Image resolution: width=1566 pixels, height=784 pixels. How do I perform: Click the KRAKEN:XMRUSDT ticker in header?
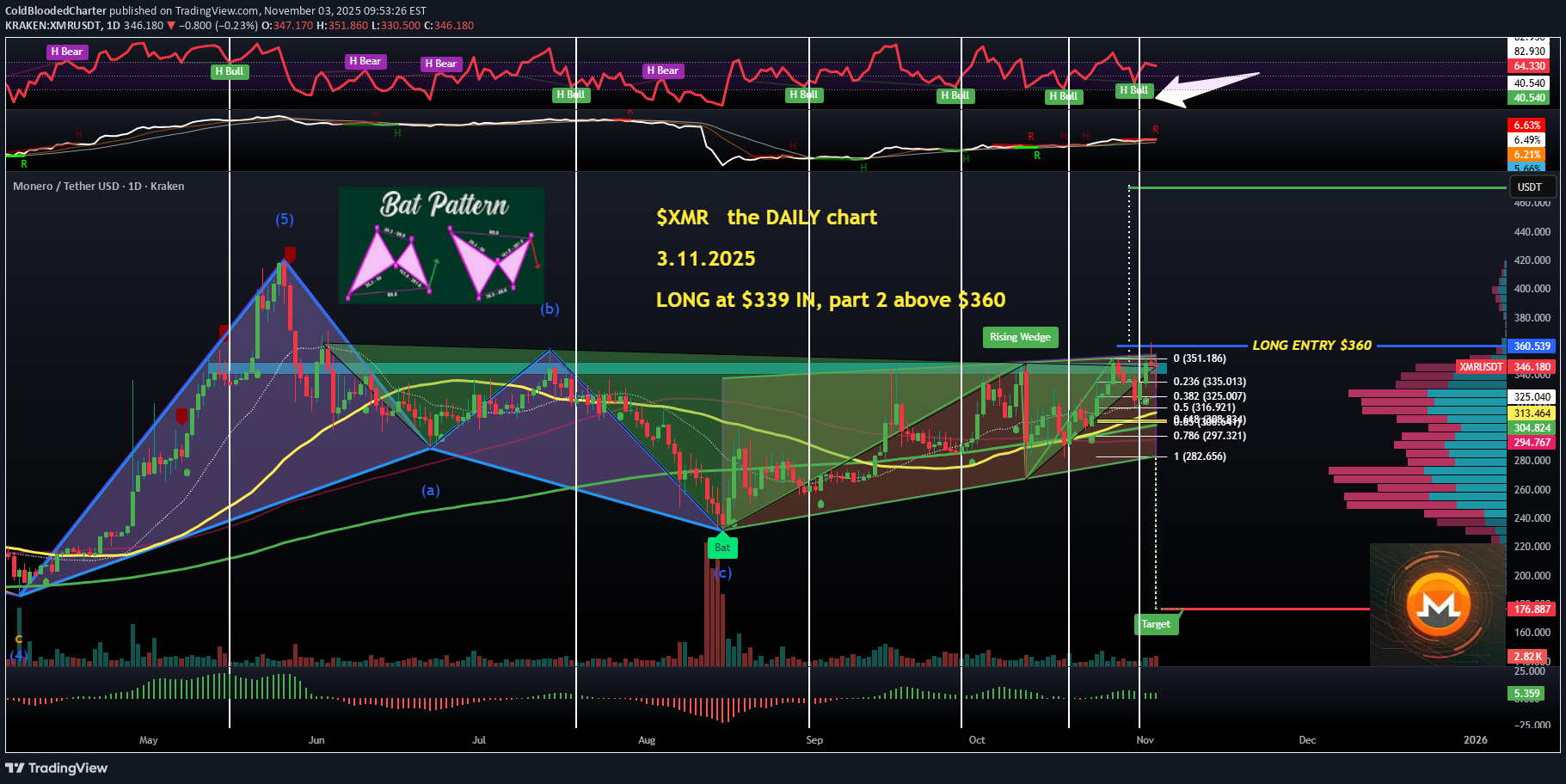pyautogui.click(x=53, y=26)
